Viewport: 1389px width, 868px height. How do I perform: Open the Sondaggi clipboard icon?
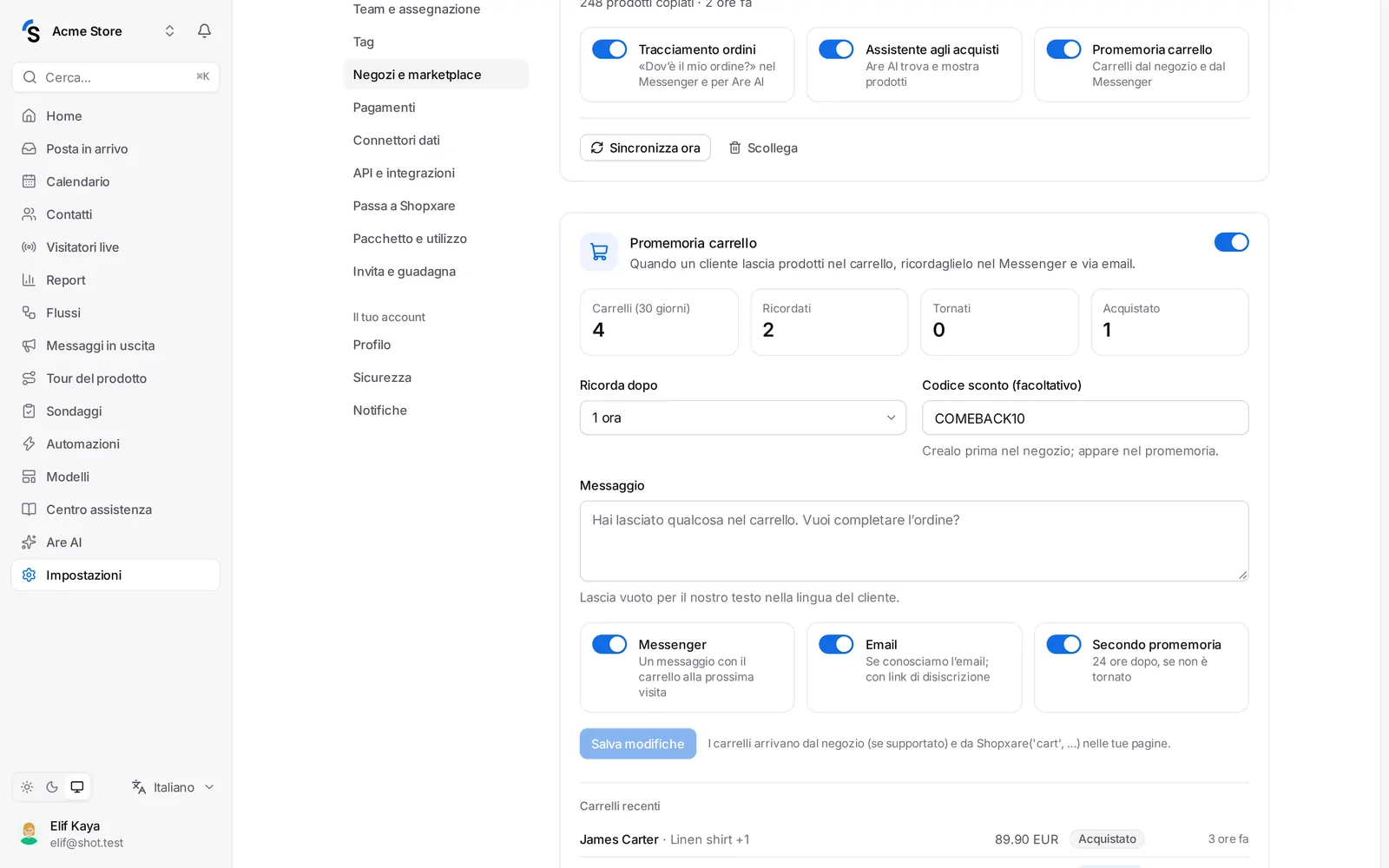pos(29,411)
